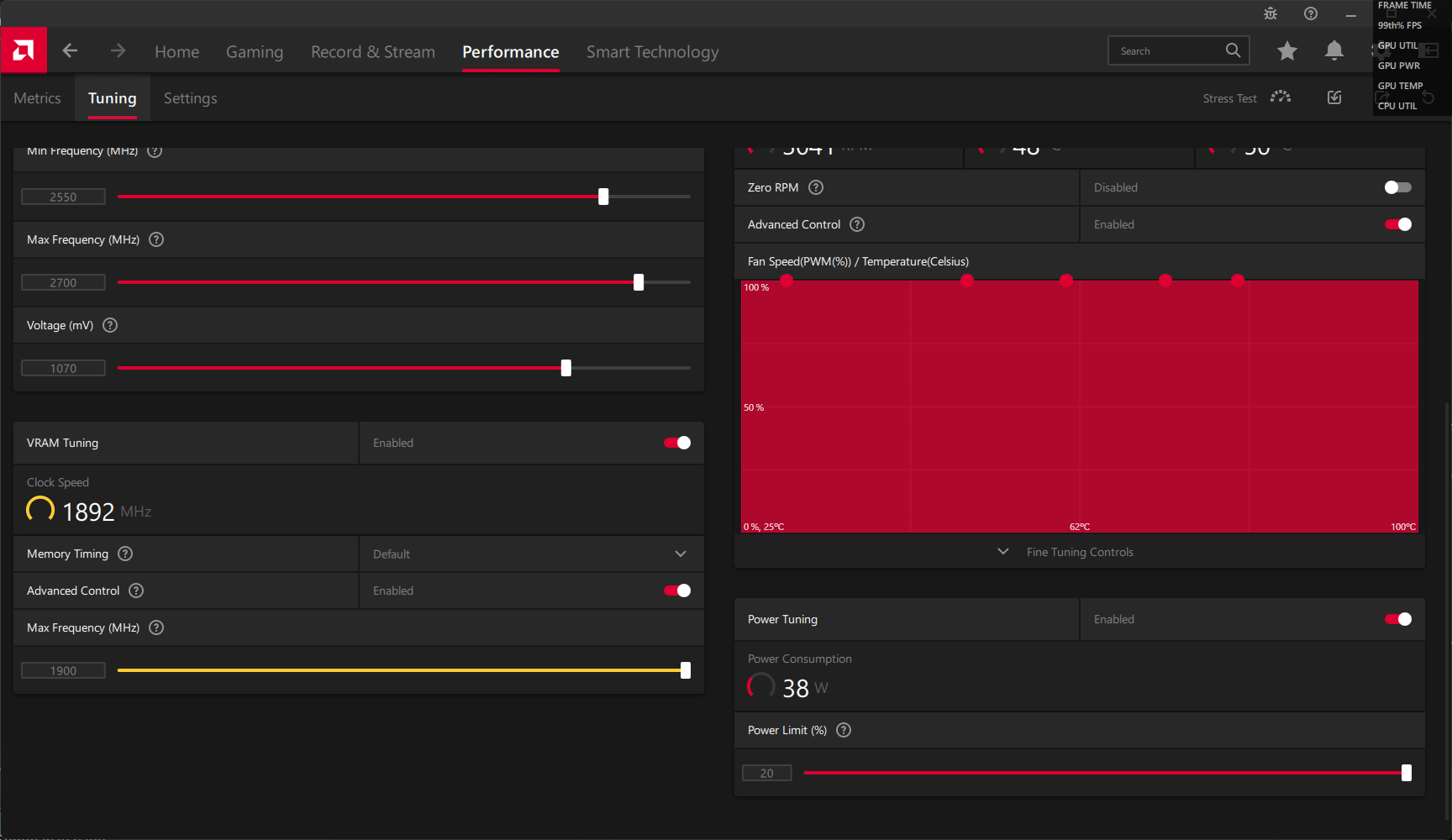Start the Stress Test gauge icon

tap(1280, 97)
